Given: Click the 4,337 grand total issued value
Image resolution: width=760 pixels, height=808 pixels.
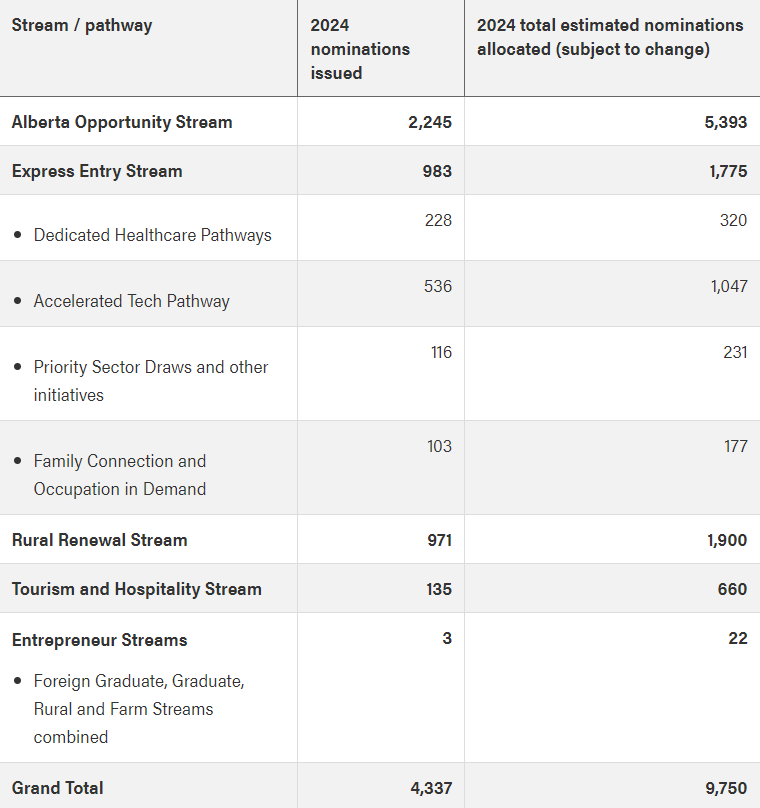Looking at the screenshot, I should coord(431,788).
